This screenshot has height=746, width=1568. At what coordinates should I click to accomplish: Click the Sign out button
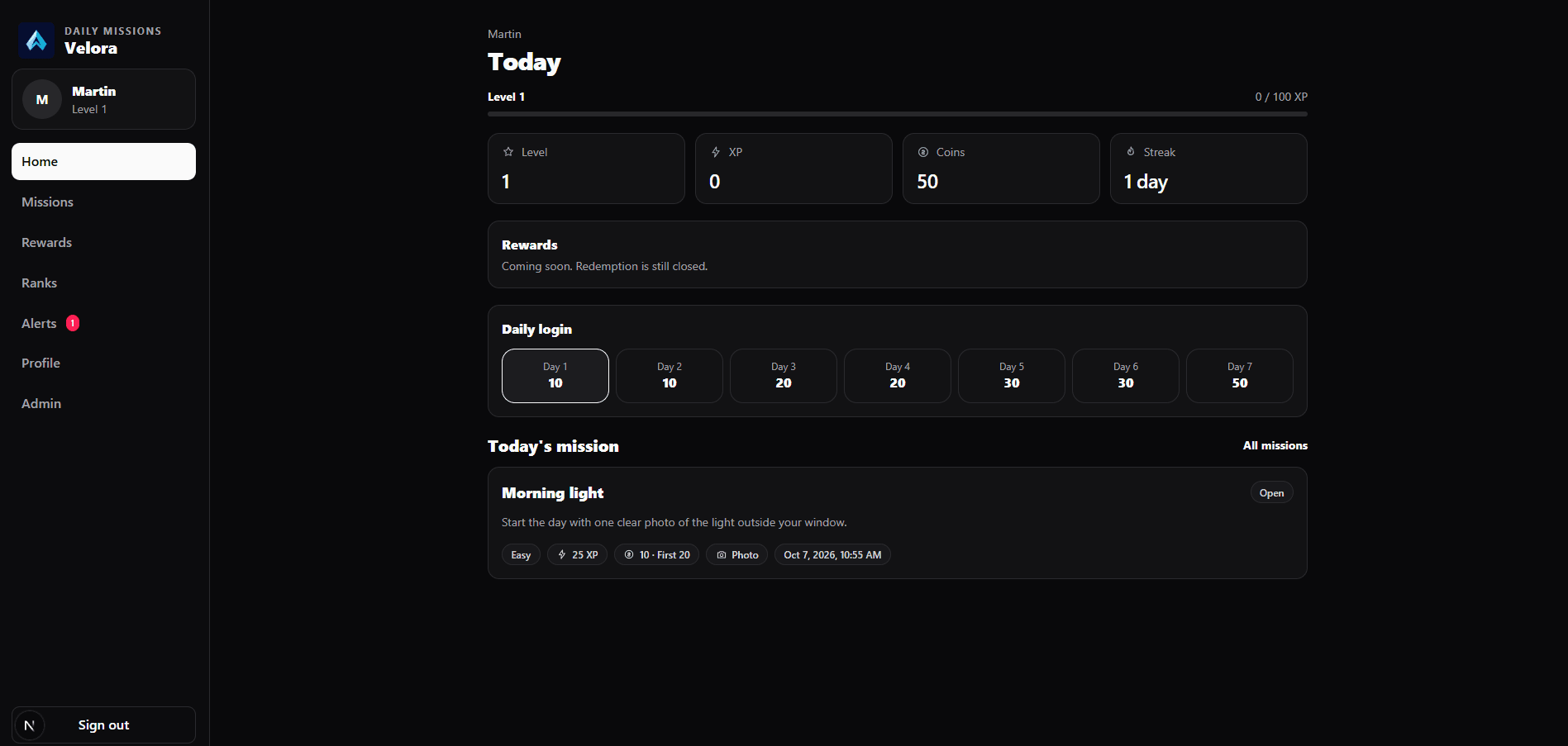point(103,725)
